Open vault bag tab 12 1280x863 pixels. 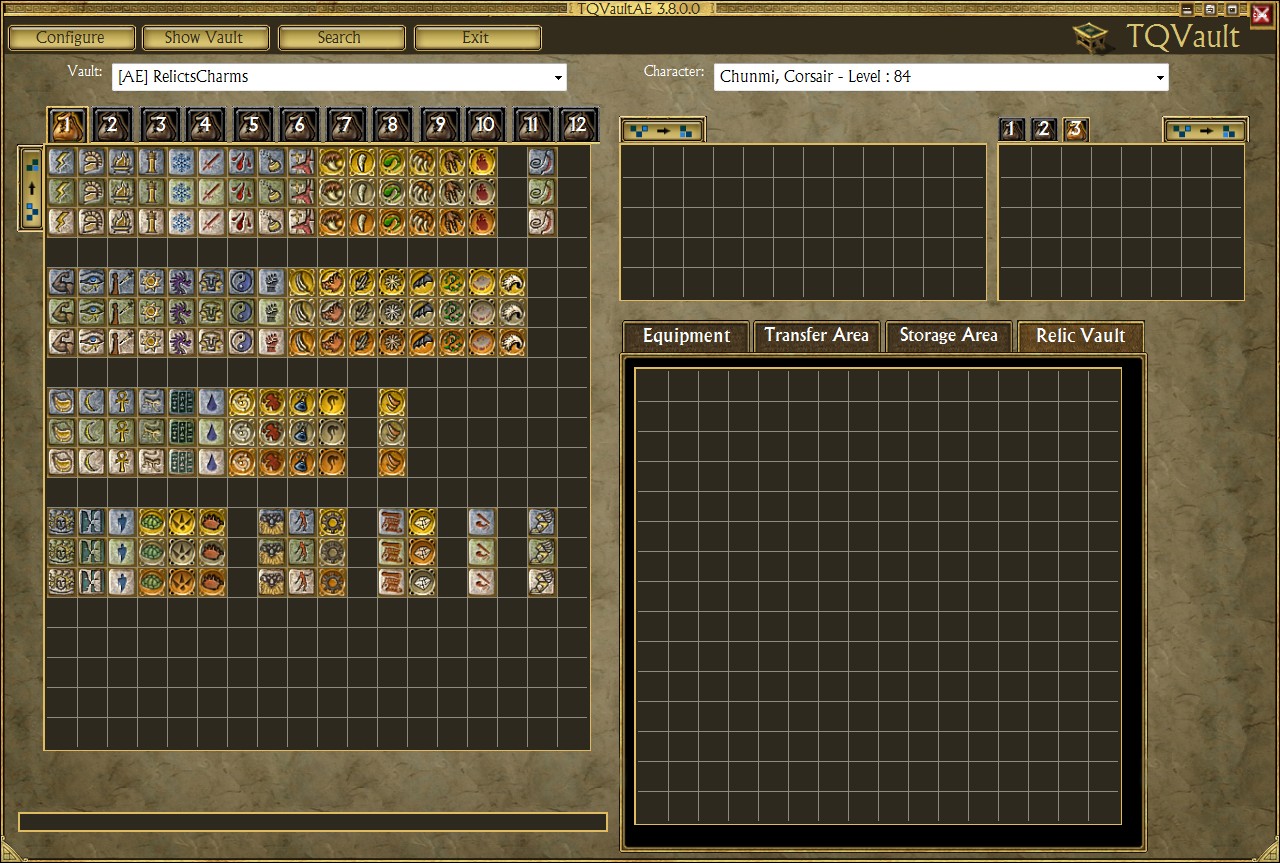tap(578, 125)
